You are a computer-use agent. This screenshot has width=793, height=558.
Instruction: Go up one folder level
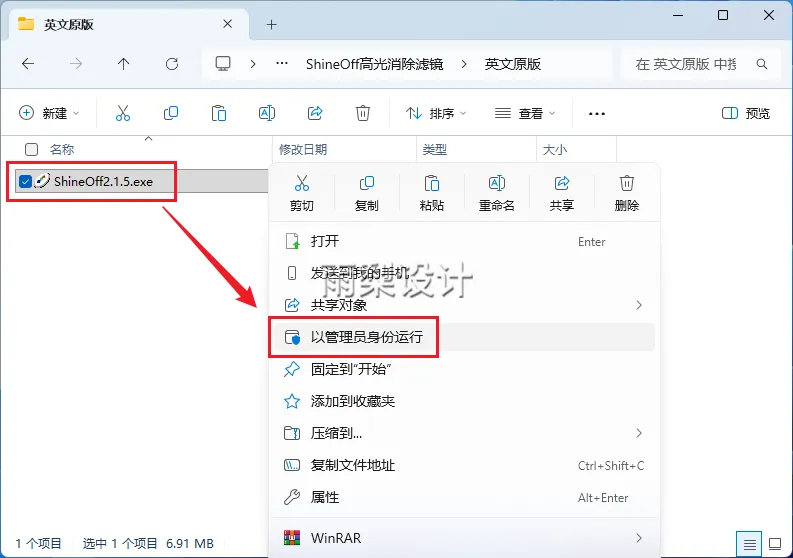(123, 64)
